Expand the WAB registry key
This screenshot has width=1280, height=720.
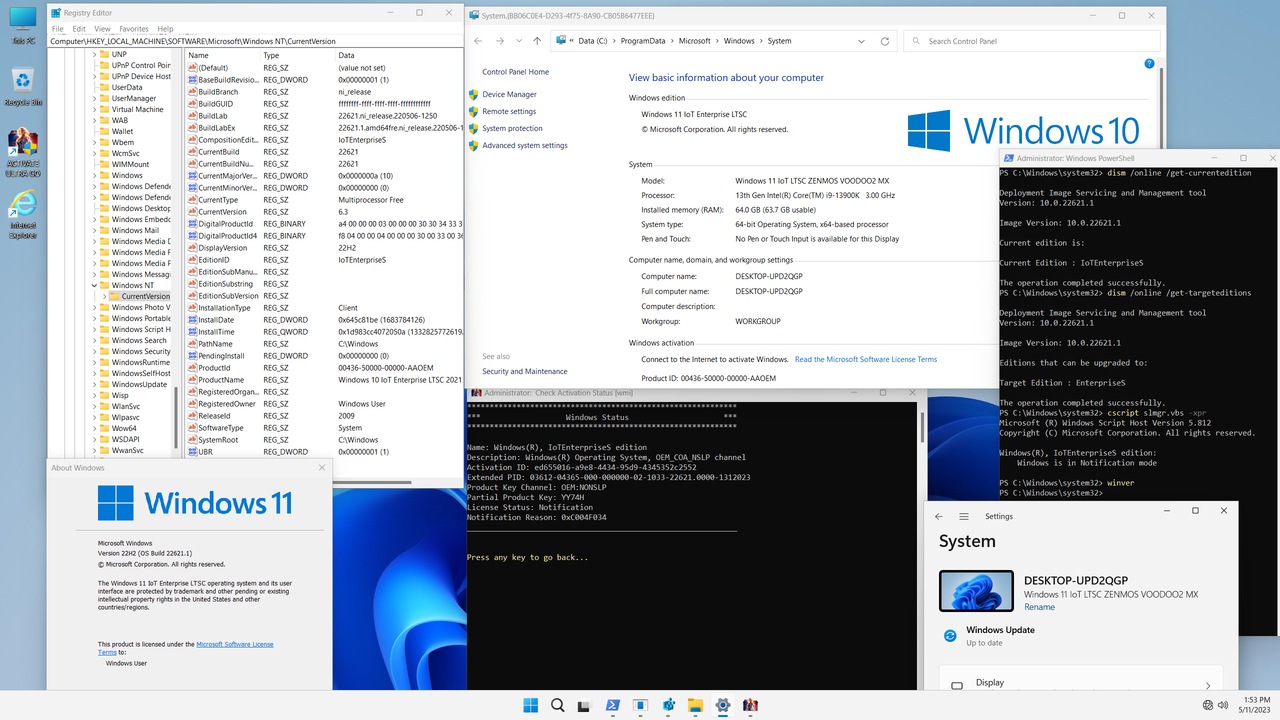96,120
